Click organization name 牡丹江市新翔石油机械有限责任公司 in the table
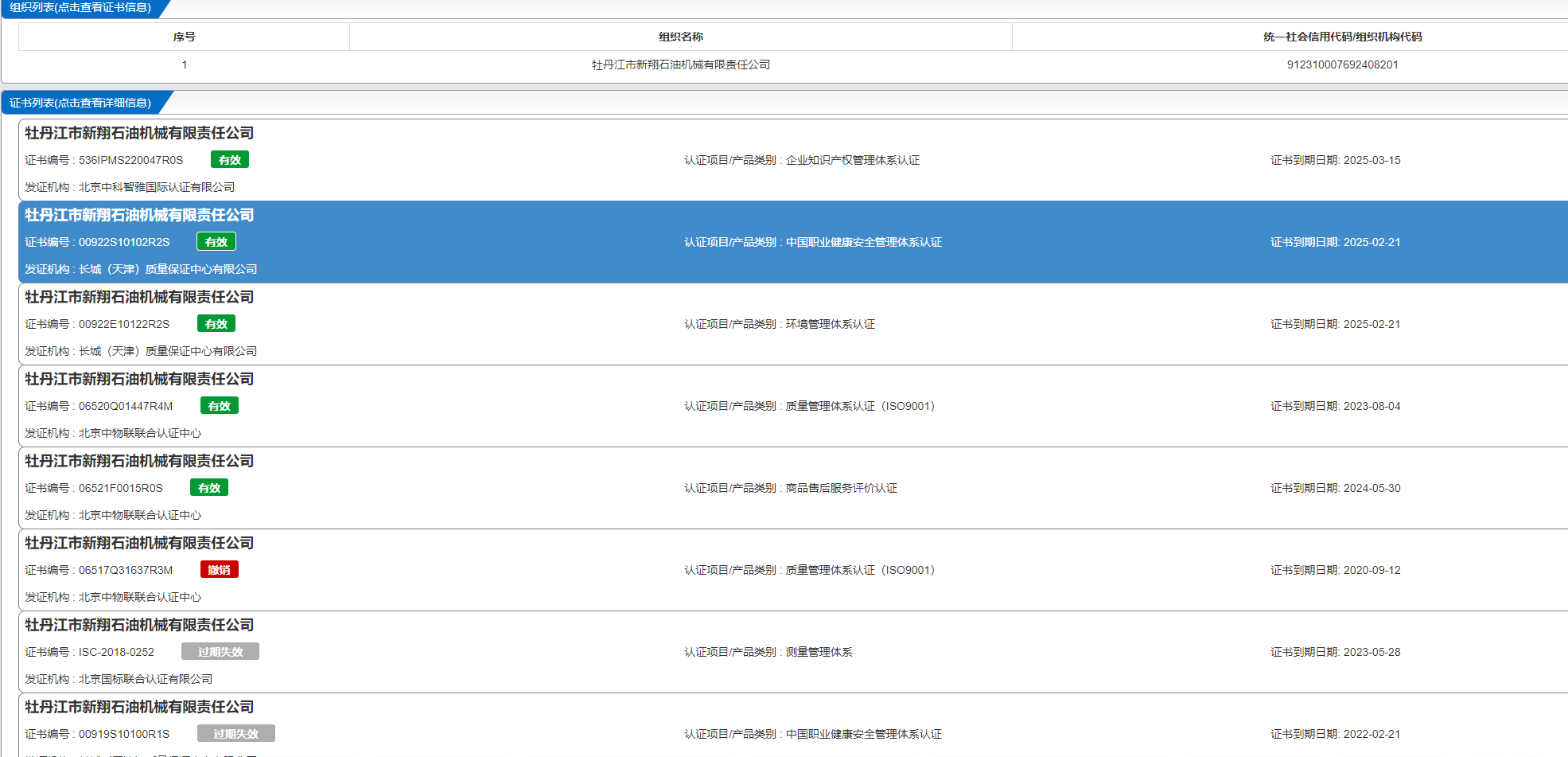The width and height of the screenshot is (1568, 757). (x=680, y=64)
